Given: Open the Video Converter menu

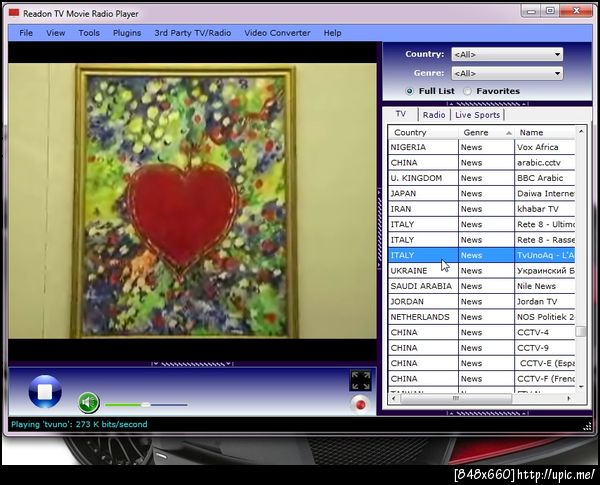Looking at the screenshot, I should (277, 33).
